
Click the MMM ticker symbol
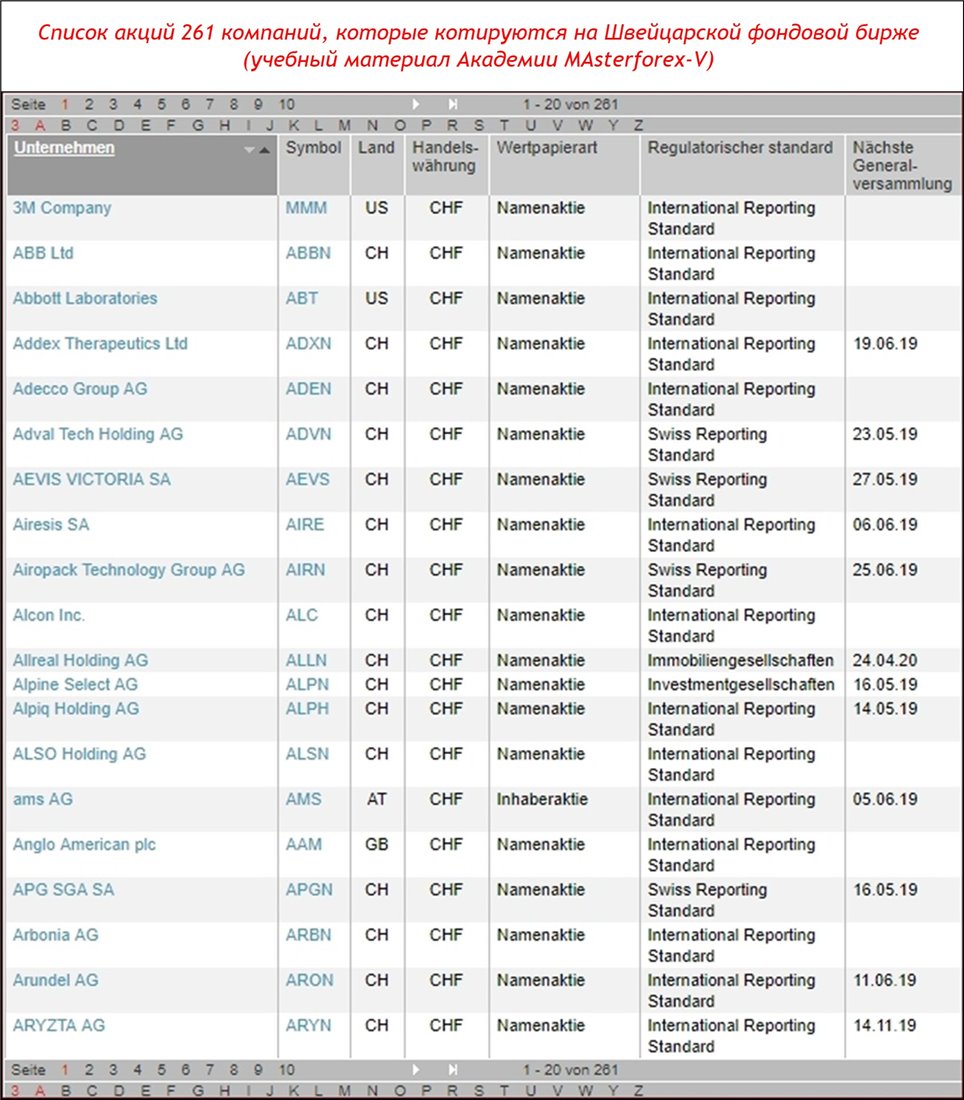pos(307,208)
